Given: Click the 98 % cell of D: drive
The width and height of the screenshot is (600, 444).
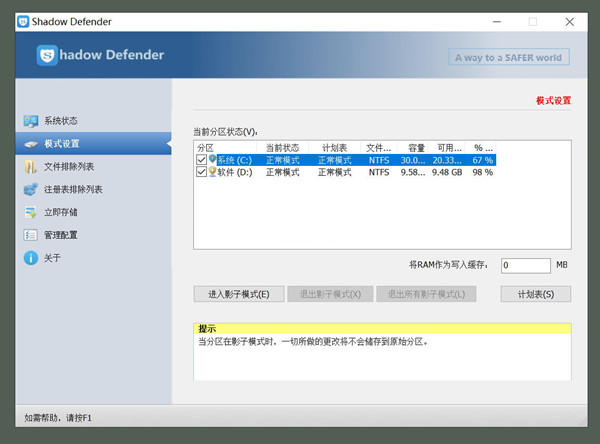Looking at the screenshot, I should [x=483, y=172].
